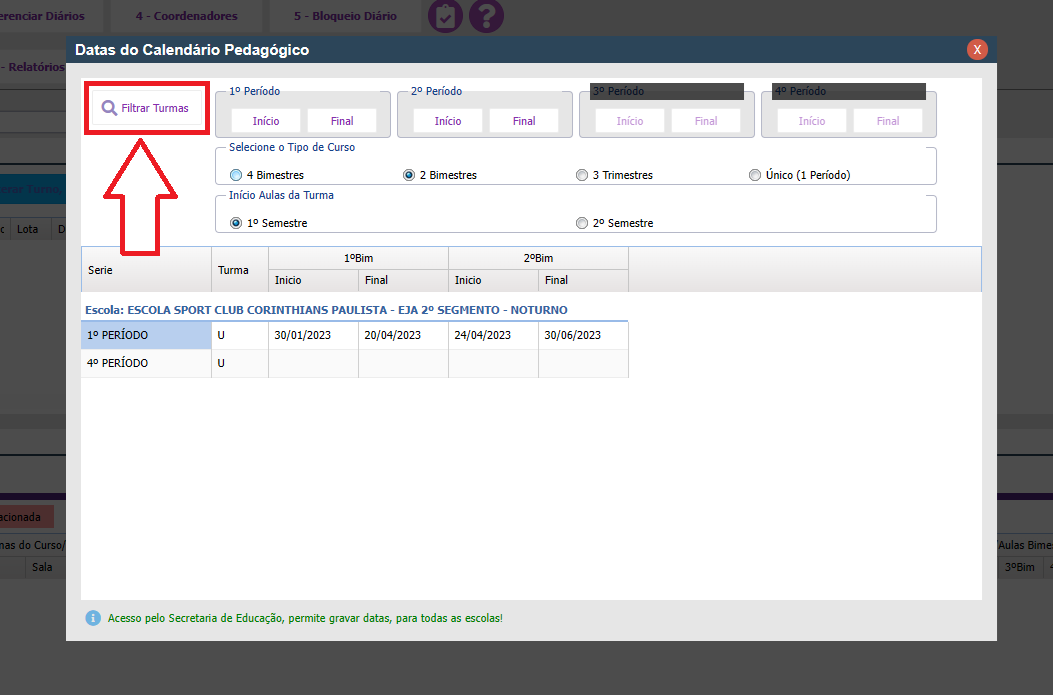This screenshot has width=1053, height=695.
Task: Click the 1ºBim start date 30/01/2023 cell
Action: [313, 335]
